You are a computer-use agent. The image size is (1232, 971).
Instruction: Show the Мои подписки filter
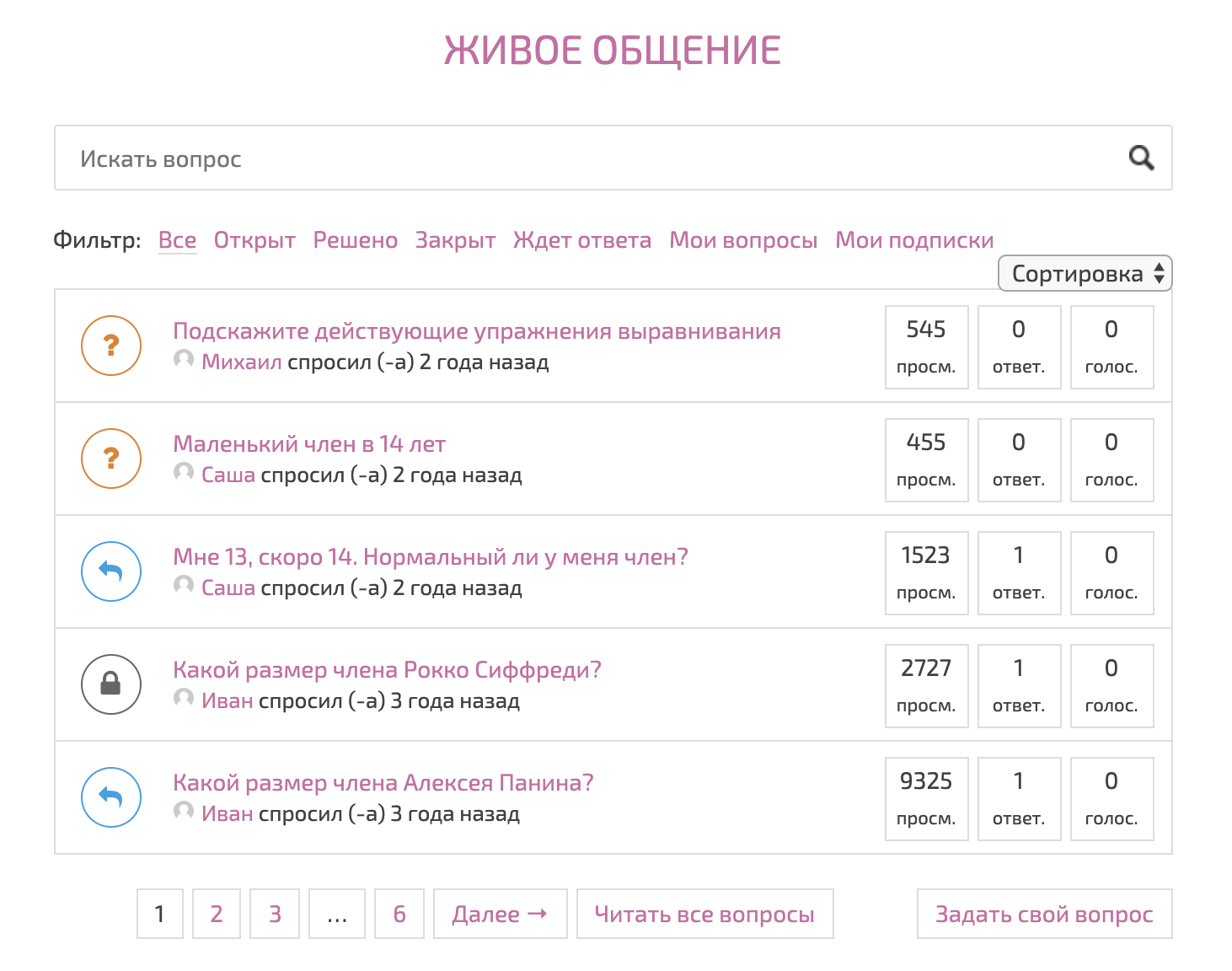(914, 240)
